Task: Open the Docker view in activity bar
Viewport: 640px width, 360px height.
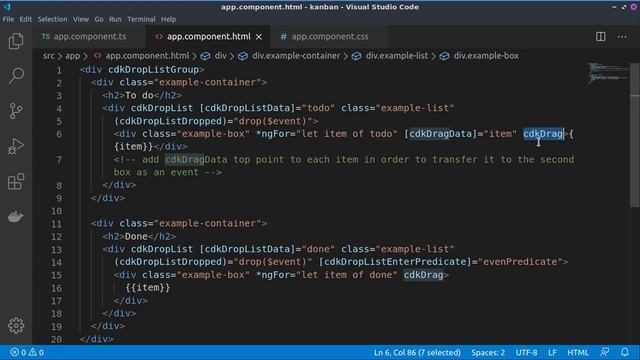Action: coord(16,216)
